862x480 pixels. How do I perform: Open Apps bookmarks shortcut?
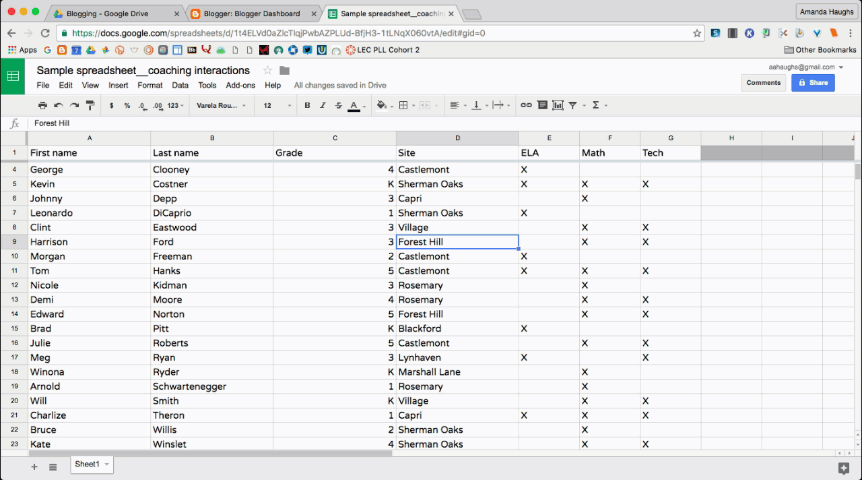(23, 50)
